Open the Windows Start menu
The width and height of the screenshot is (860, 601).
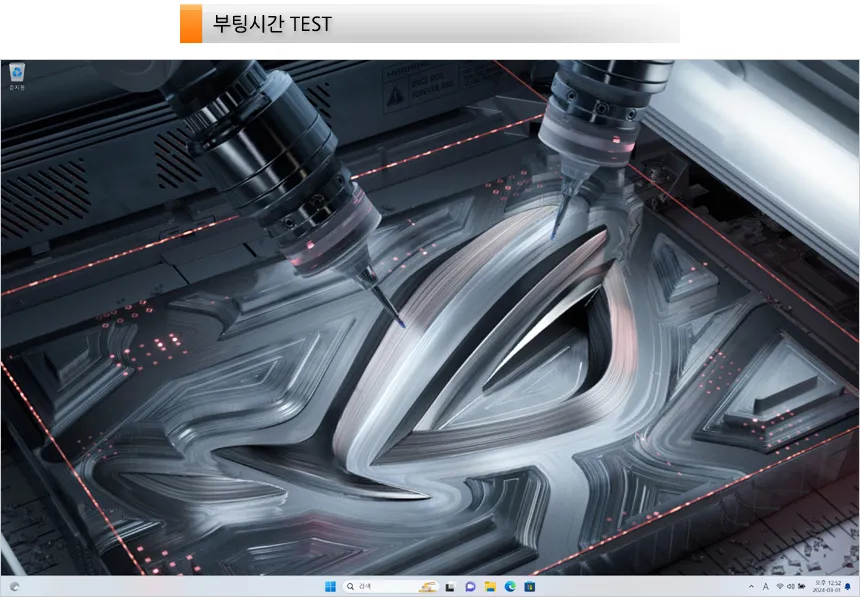click(330, 587)
